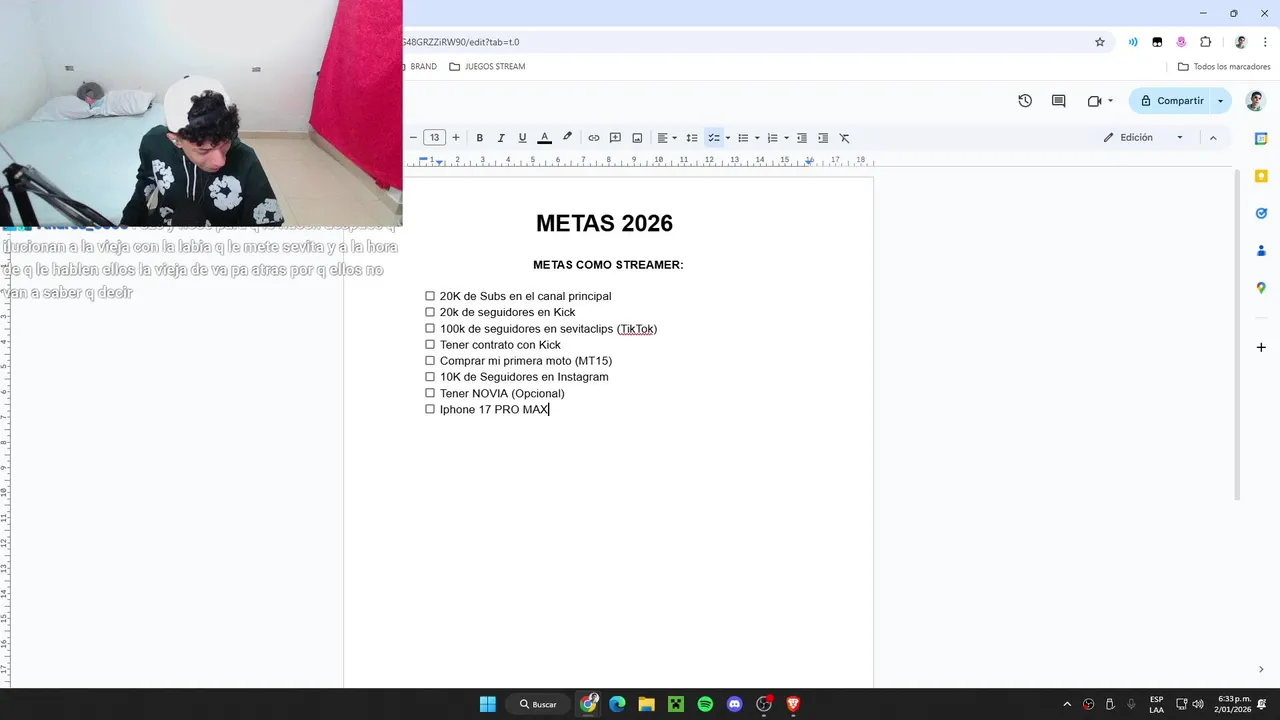Open the Windows Start menu

[x=487, y=704]
